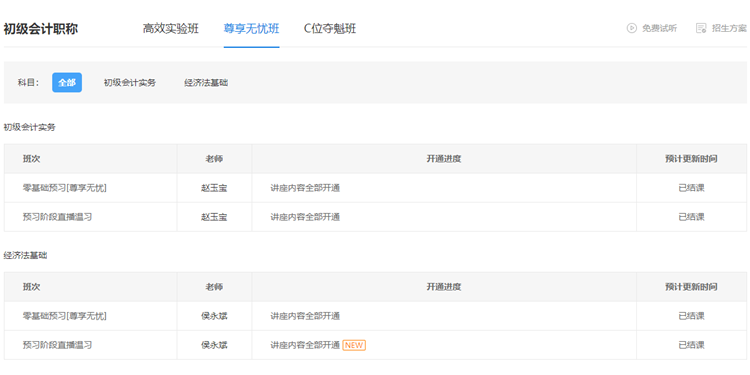Click 预习阶段直播温习 in 赵玉宝's row

57,217
